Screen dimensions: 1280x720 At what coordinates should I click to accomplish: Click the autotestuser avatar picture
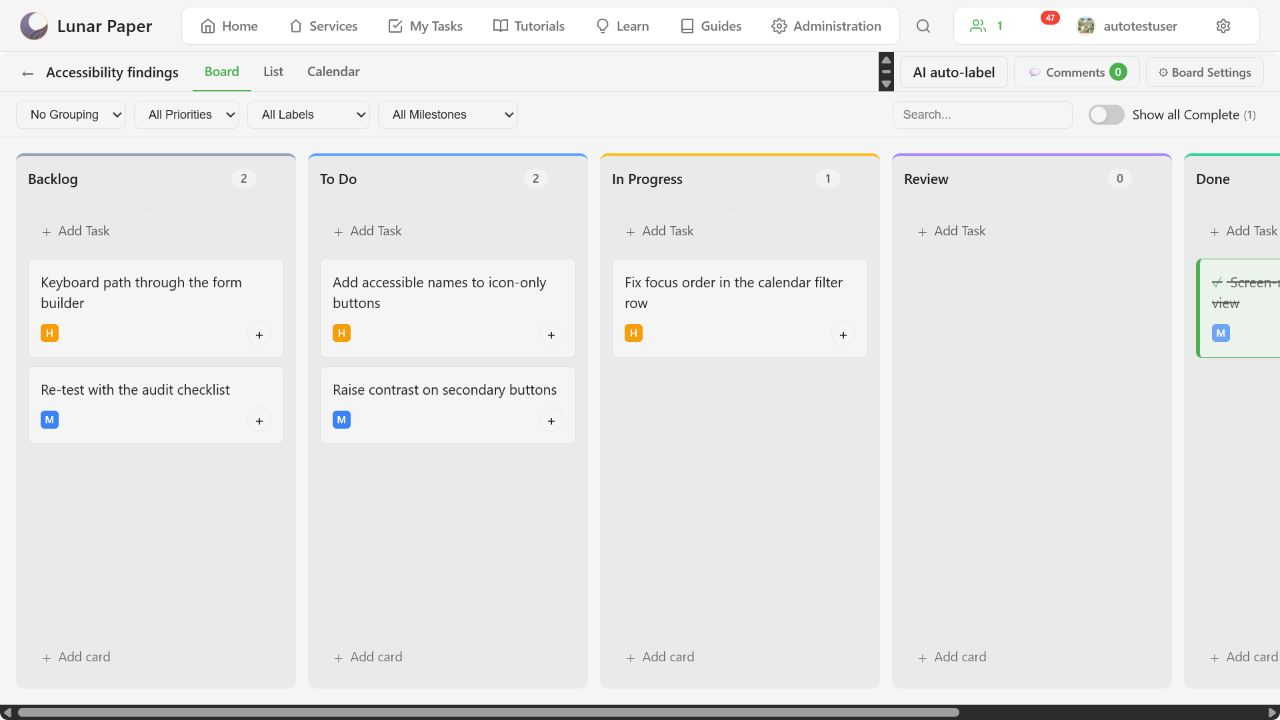(x=1086, y=26)
